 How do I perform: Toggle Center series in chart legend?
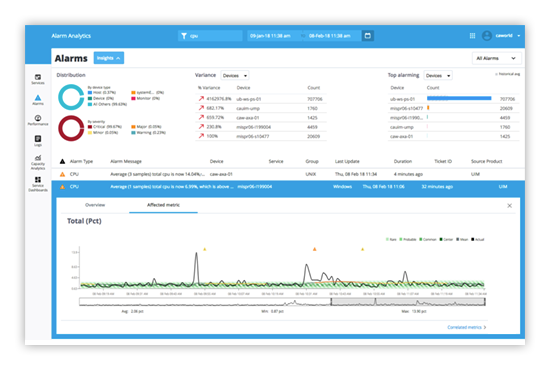point(446,240)
